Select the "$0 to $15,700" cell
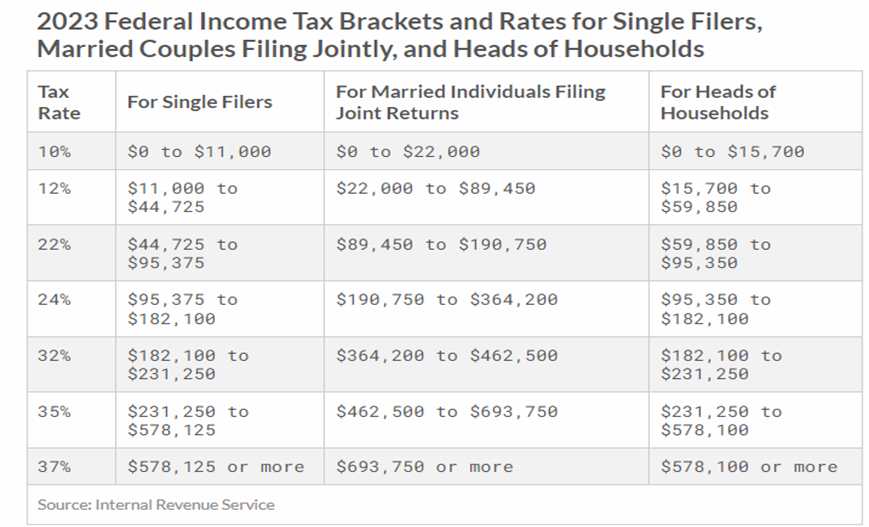This screenshot has height=527, width=869. click(x=732, y=152)
